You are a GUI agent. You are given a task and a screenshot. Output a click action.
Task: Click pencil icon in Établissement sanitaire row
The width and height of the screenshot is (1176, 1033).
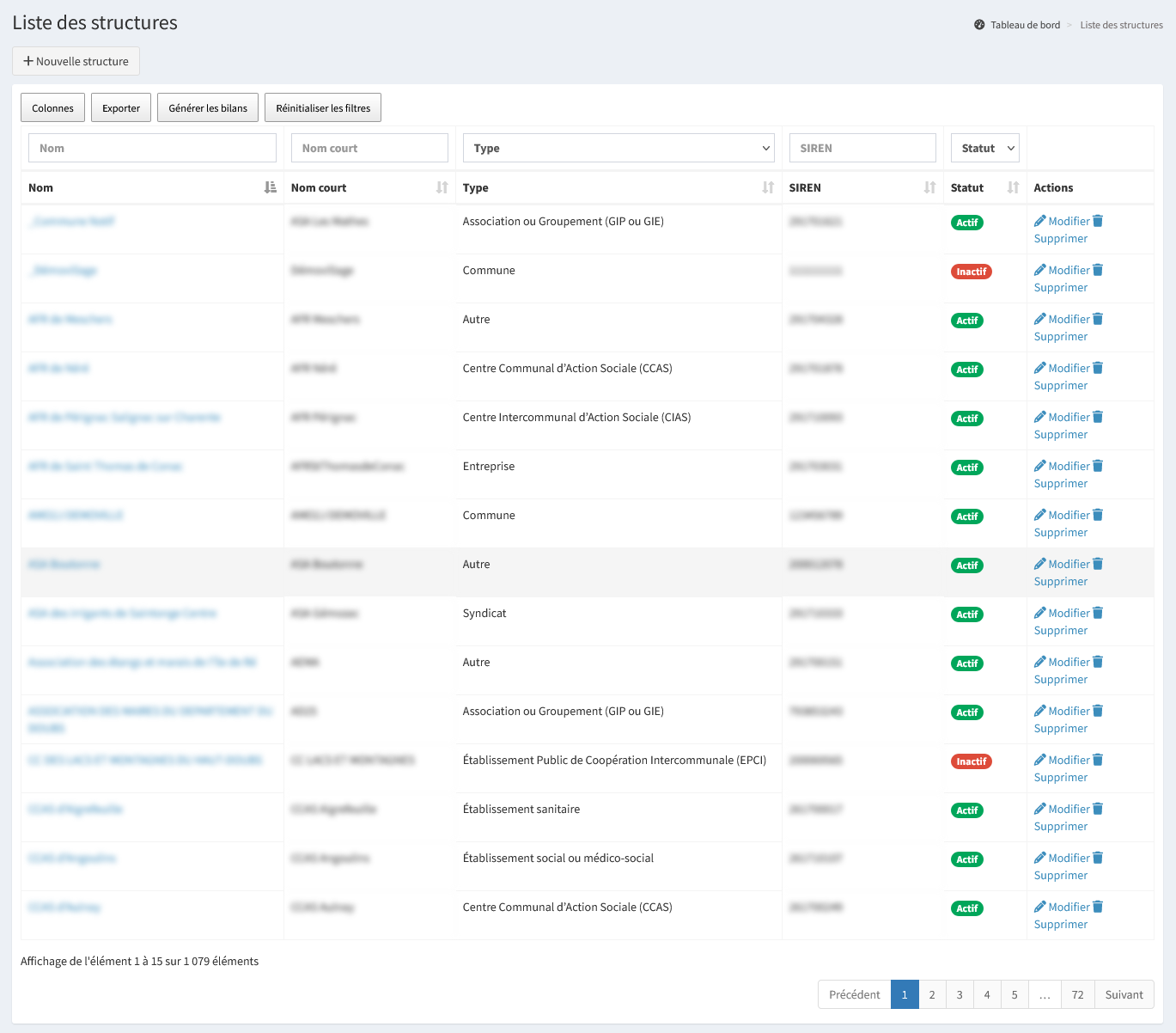click(1039, 809)
